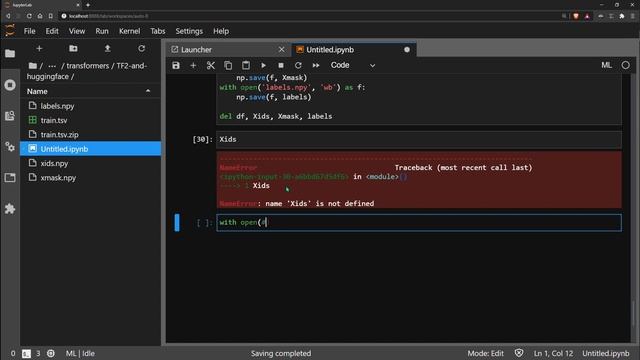Open labels.npy in the file browser

pyautogui.click(x=90, y=106)
